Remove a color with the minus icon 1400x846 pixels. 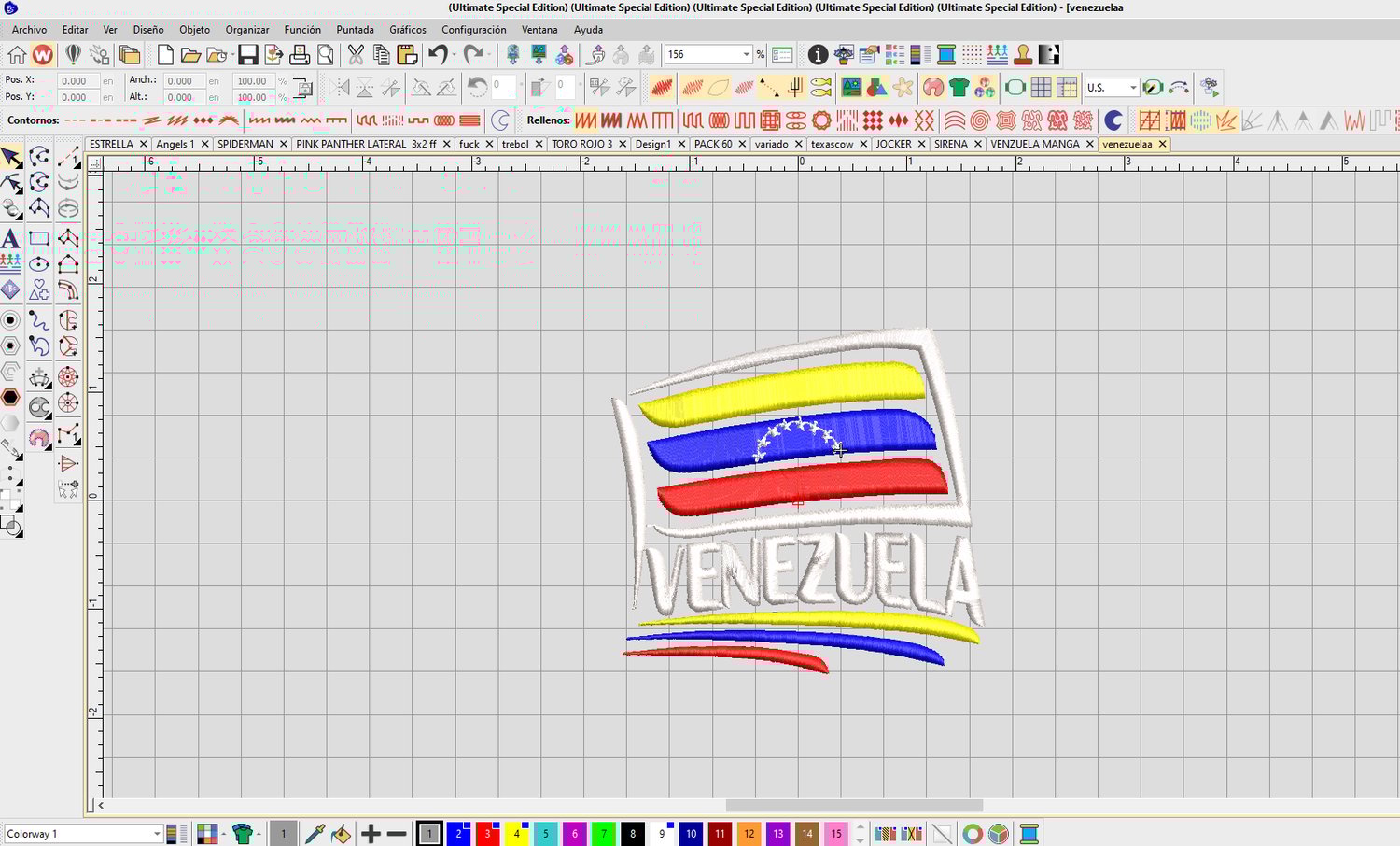point(397,834)
